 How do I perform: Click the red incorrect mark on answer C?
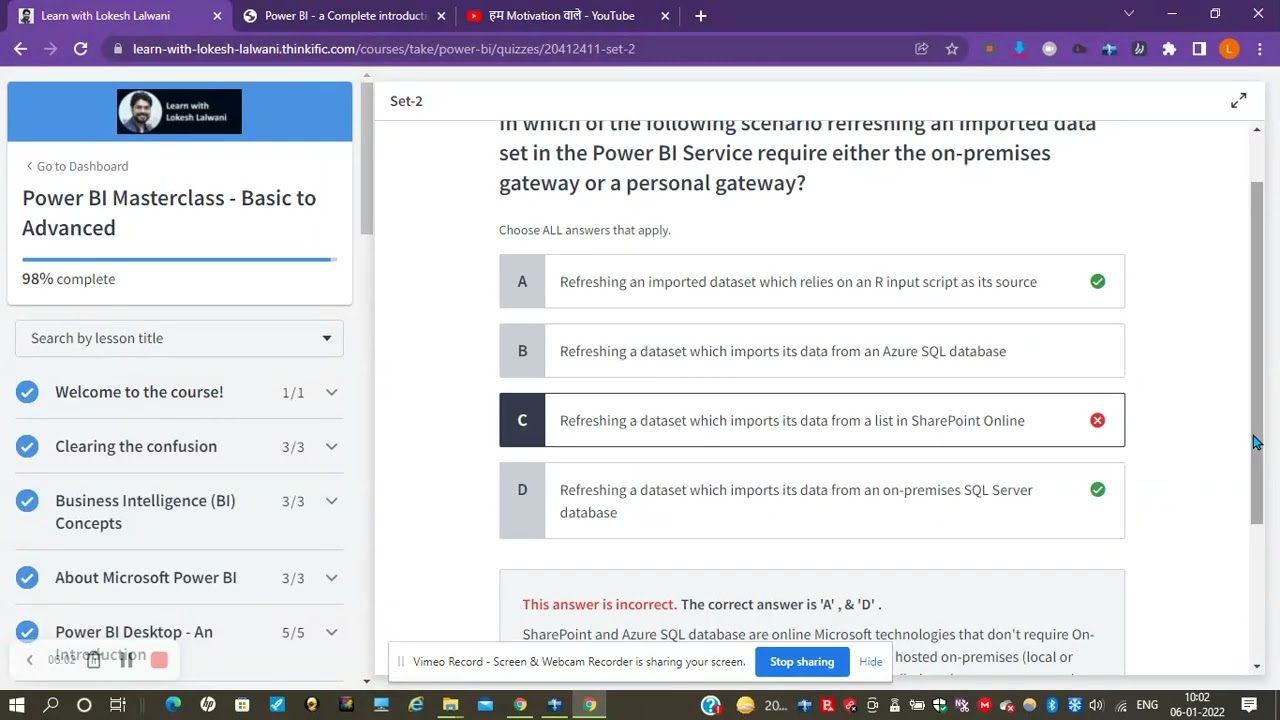pos(1097,420)
